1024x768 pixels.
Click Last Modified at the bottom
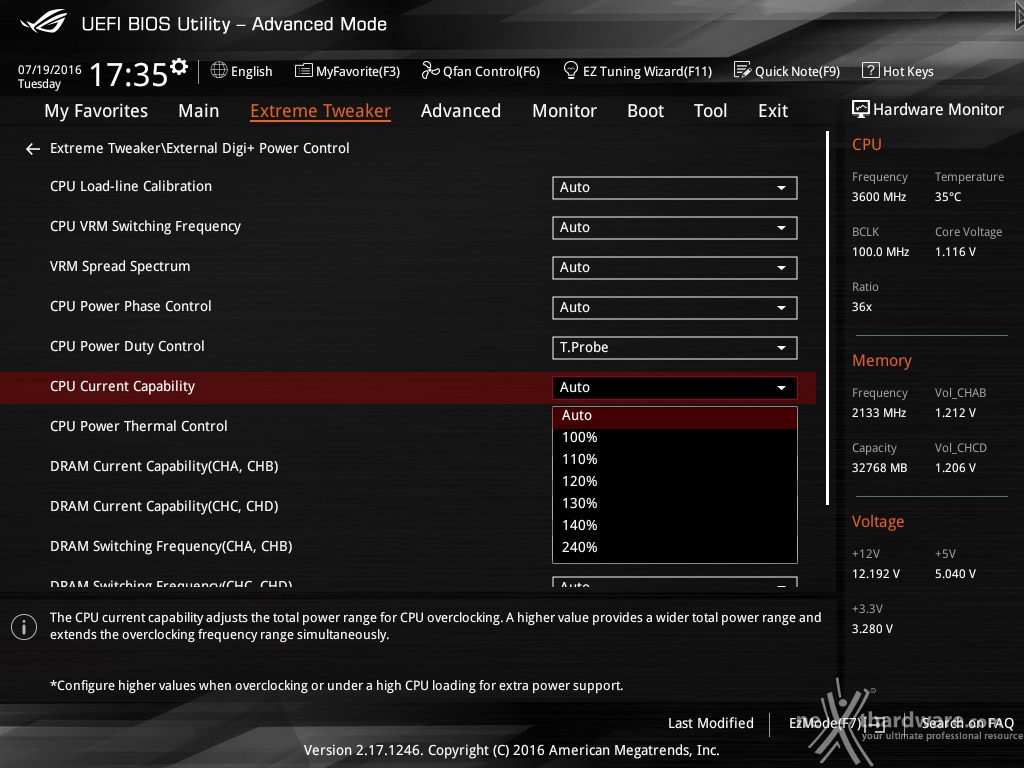[x=711, y=723]
